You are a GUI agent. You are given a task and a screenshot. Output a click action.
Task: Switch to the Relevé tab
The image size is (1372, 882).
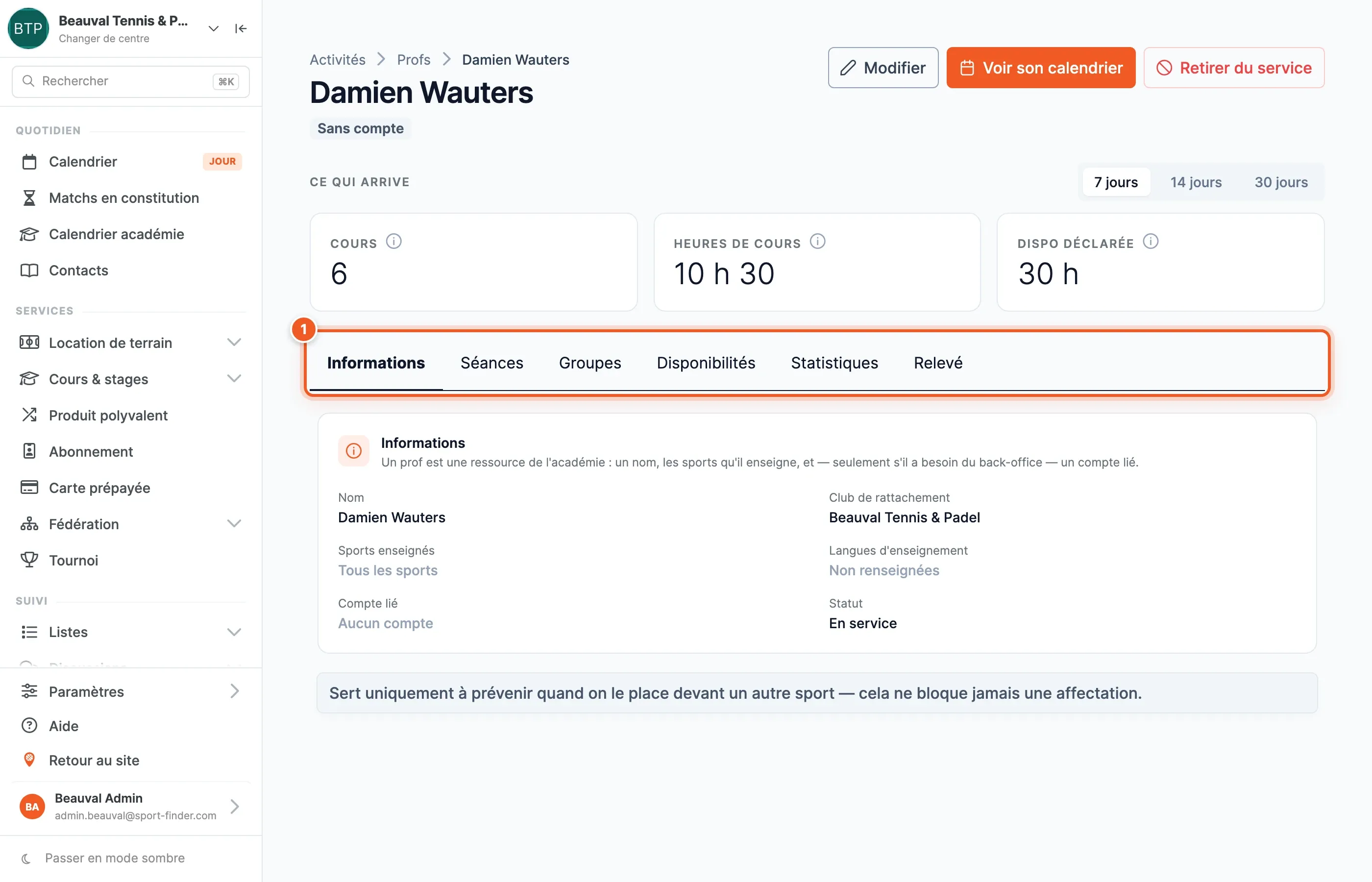pos(938,363)
